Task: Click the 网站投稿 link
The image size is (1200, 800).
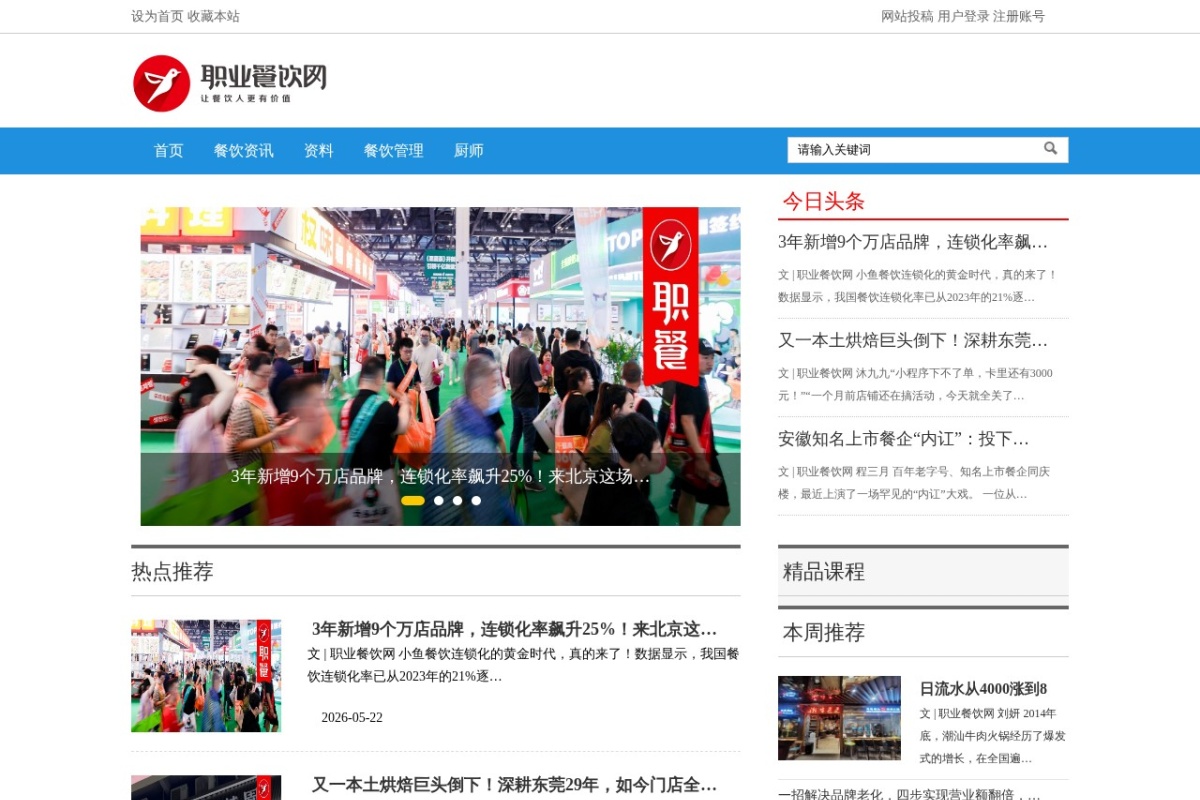Action: click(907, 16)
